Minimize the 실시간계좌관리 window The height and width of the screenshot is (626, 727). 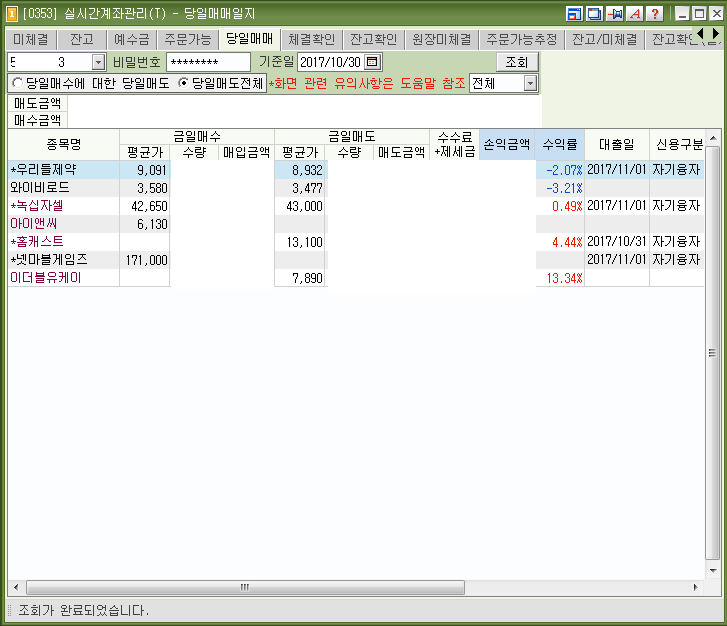682,13
